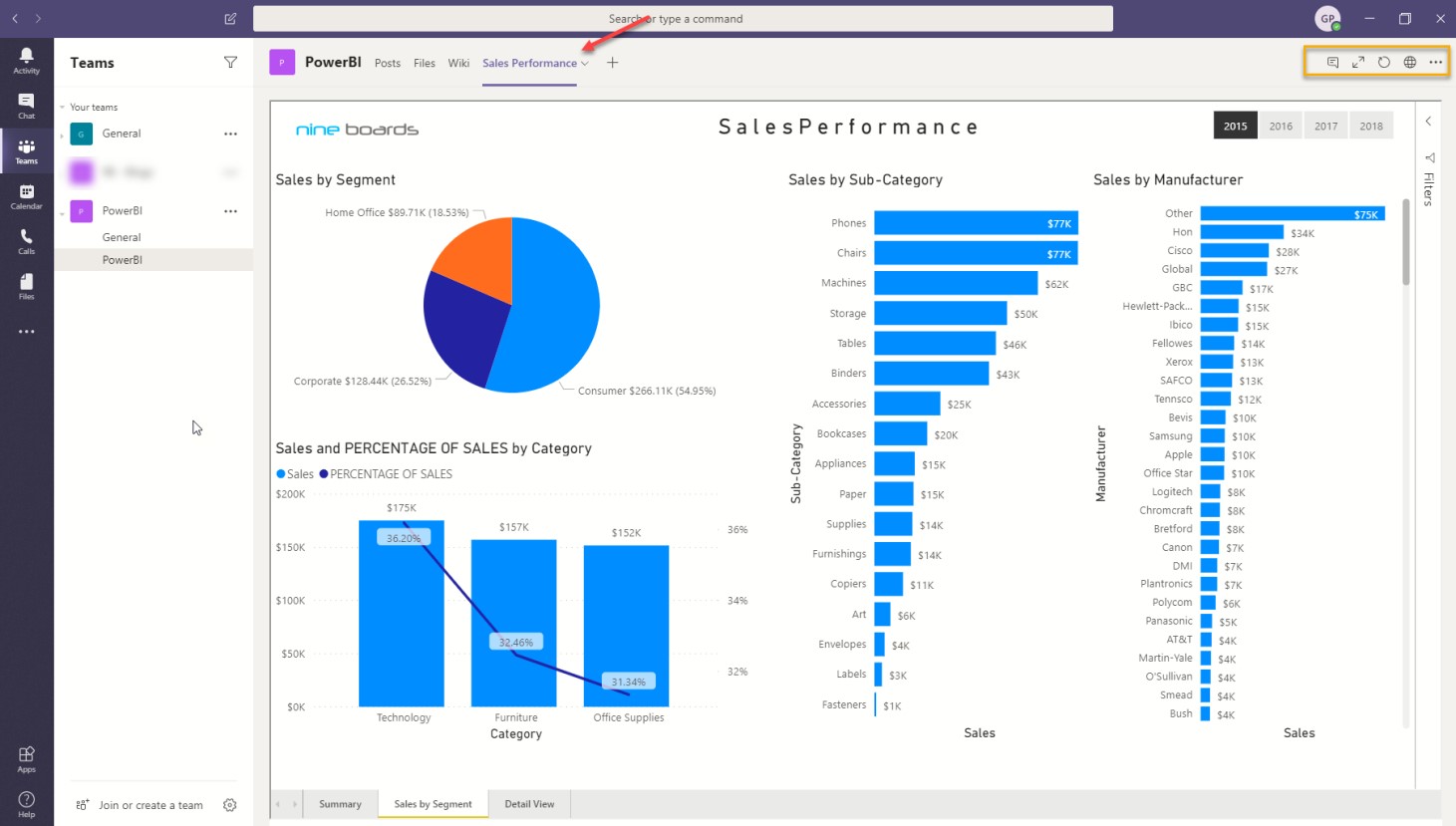Open more apps ellipsis in sidebar
This screenshot has width=1456, height=826.
(x=26, y=331)
